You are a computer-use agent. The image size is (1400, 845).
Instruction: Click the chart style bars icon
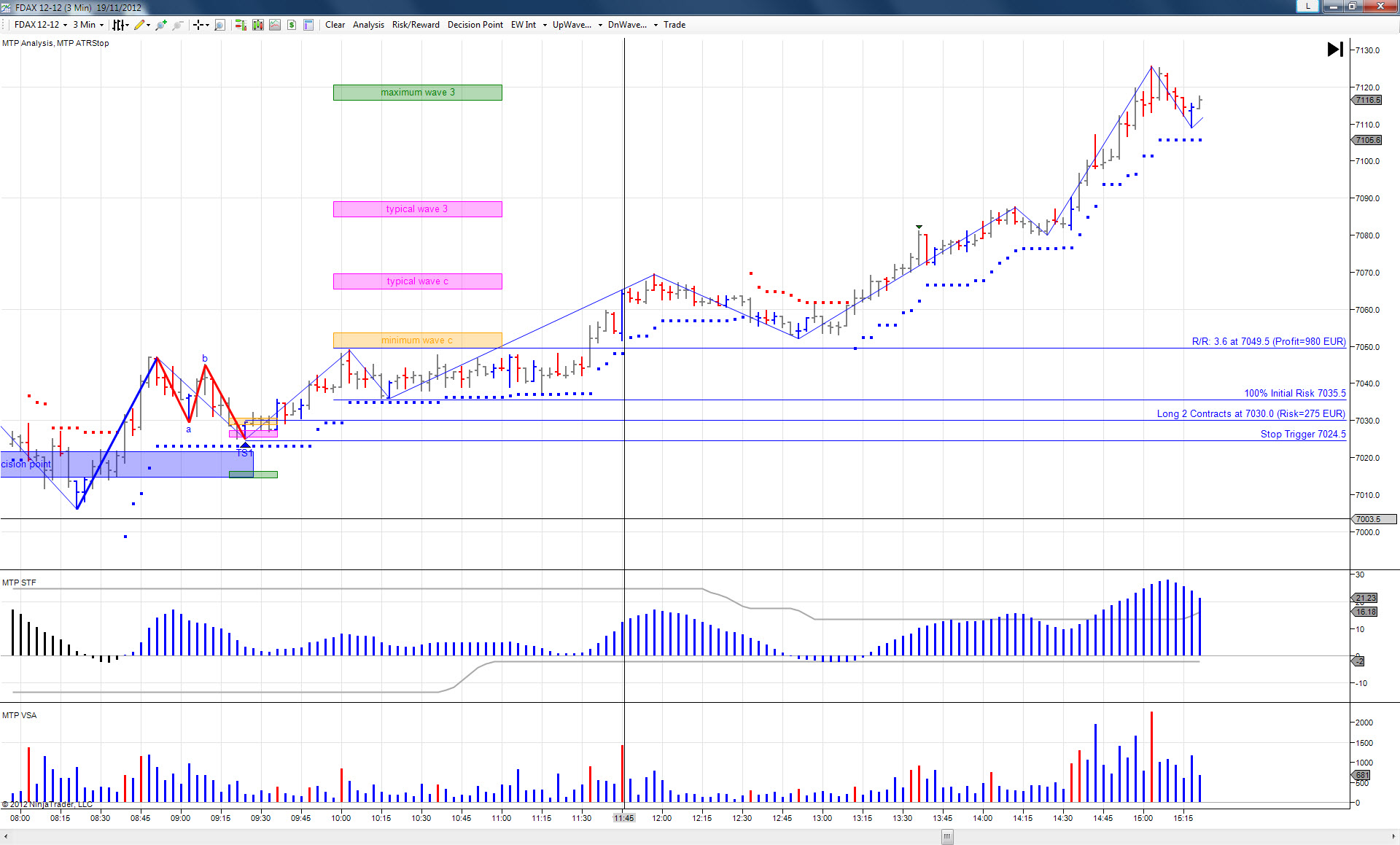tap(117, 25)
